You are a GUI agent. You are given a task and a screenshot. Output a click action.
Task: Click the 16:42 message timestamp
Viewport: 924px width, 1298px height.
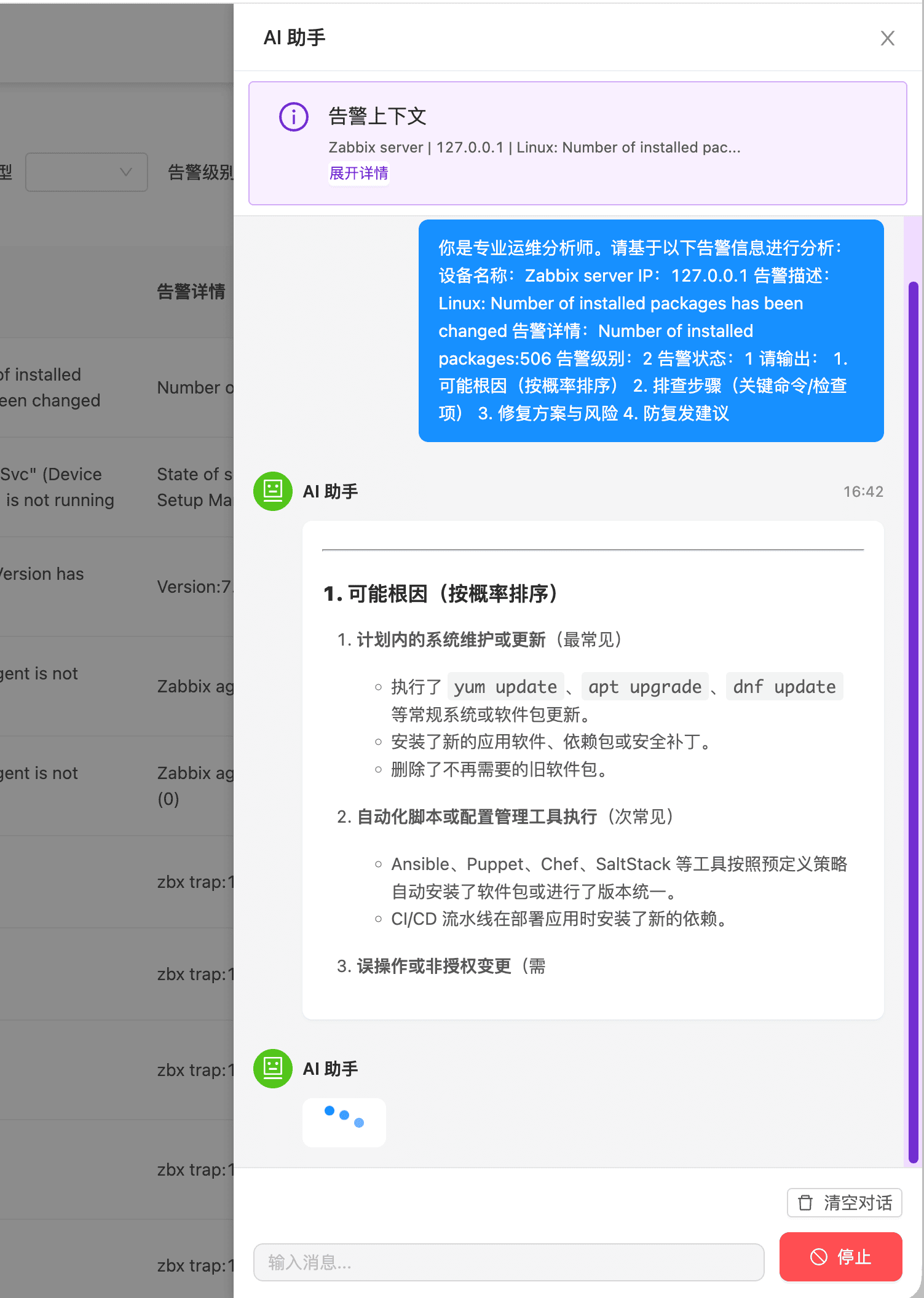coord(863,492)
